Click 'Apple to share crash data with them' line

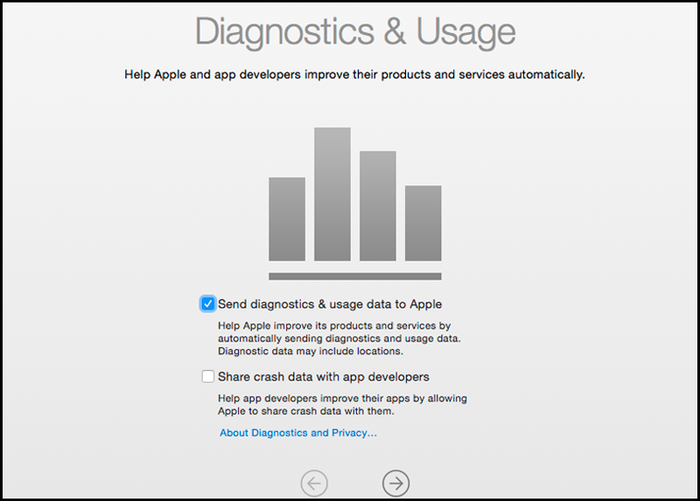tap(306, 411)
